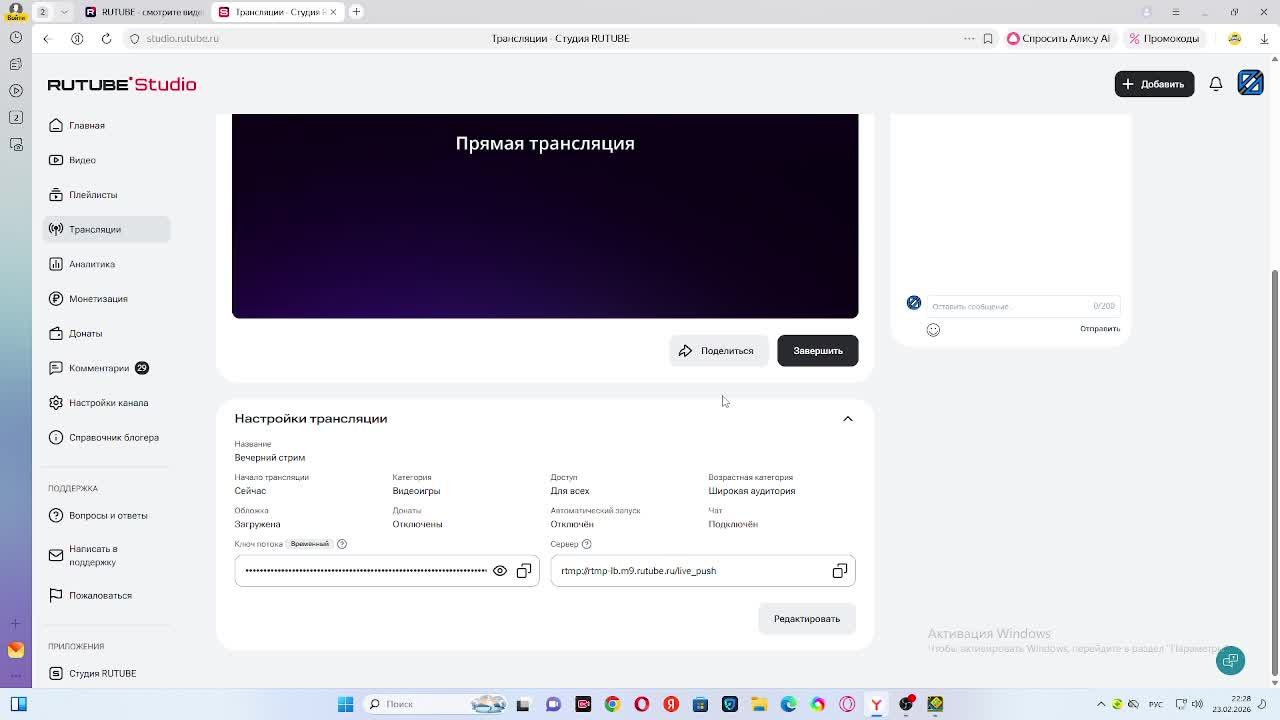Open a new browser tab

click(356, 12)
